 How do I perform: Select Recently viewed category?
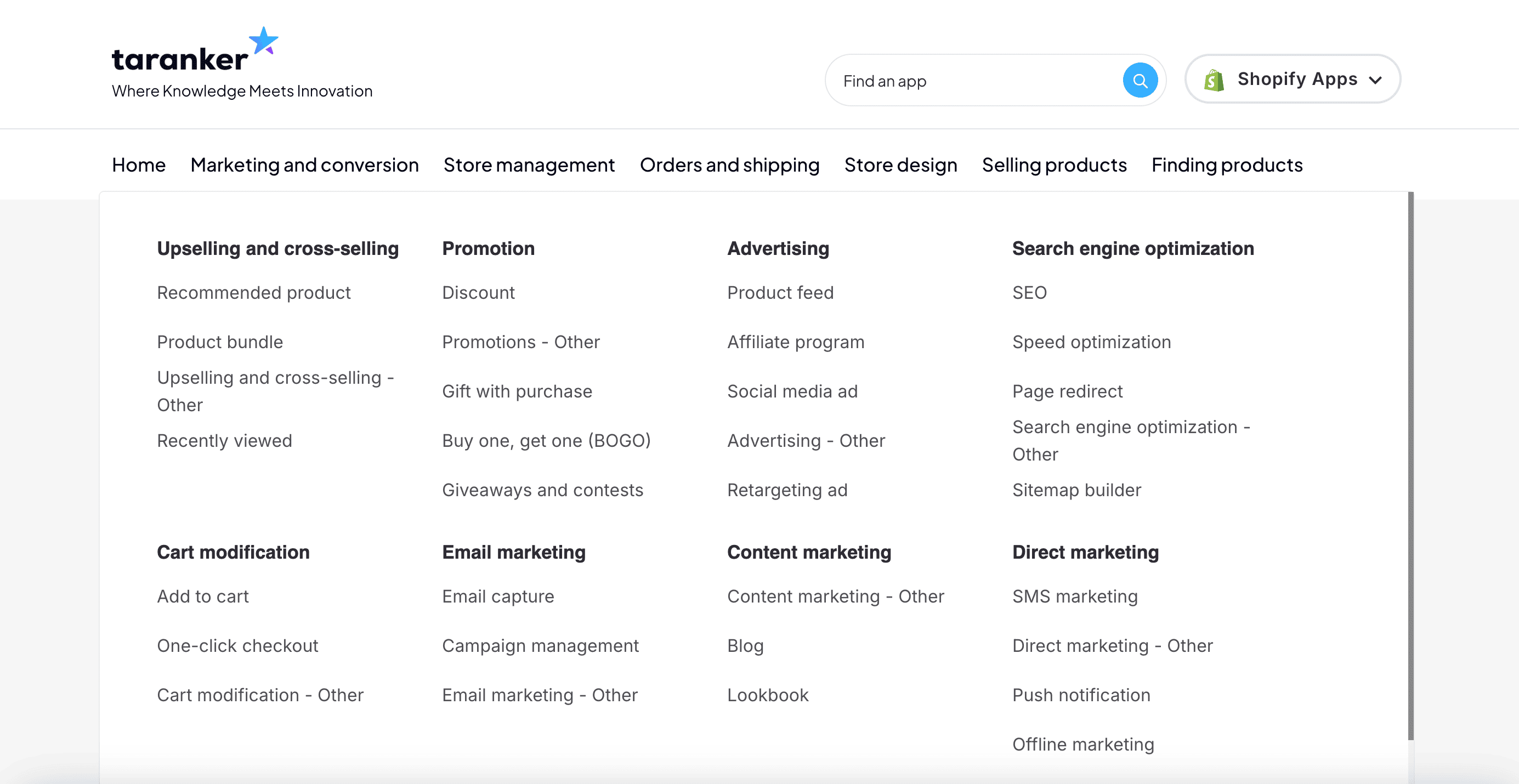click(225, 441)
